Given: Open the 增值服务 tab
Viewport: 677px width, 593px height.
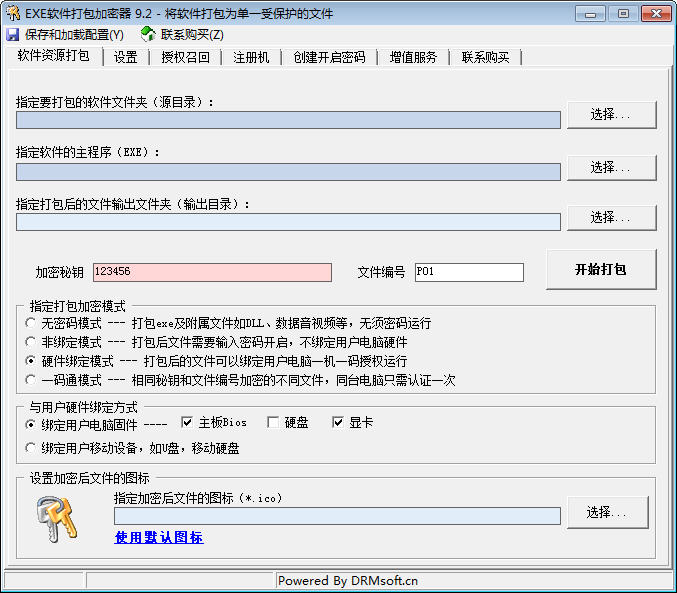Looking at the screenshot, I should (x=413, y=57).
